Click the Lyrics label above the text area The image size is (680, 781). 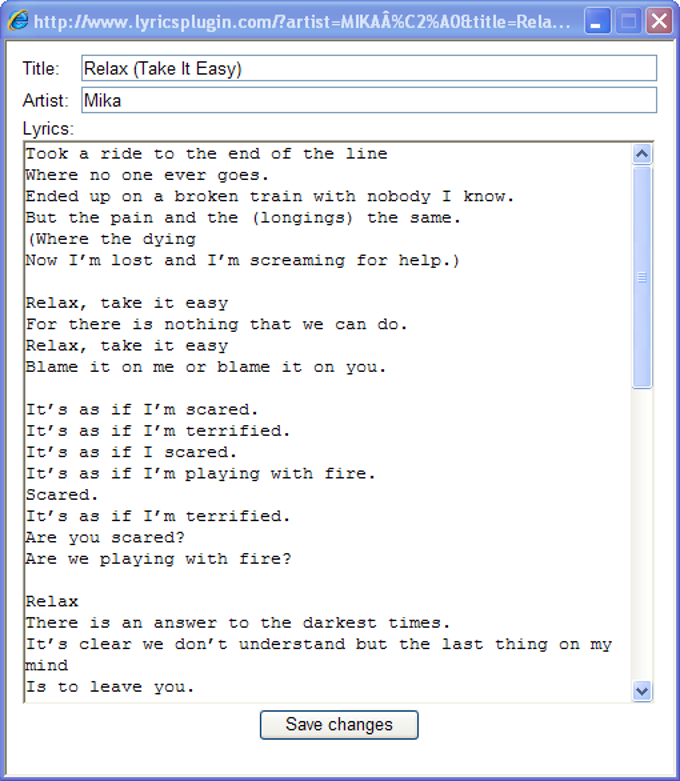point(48,129)
